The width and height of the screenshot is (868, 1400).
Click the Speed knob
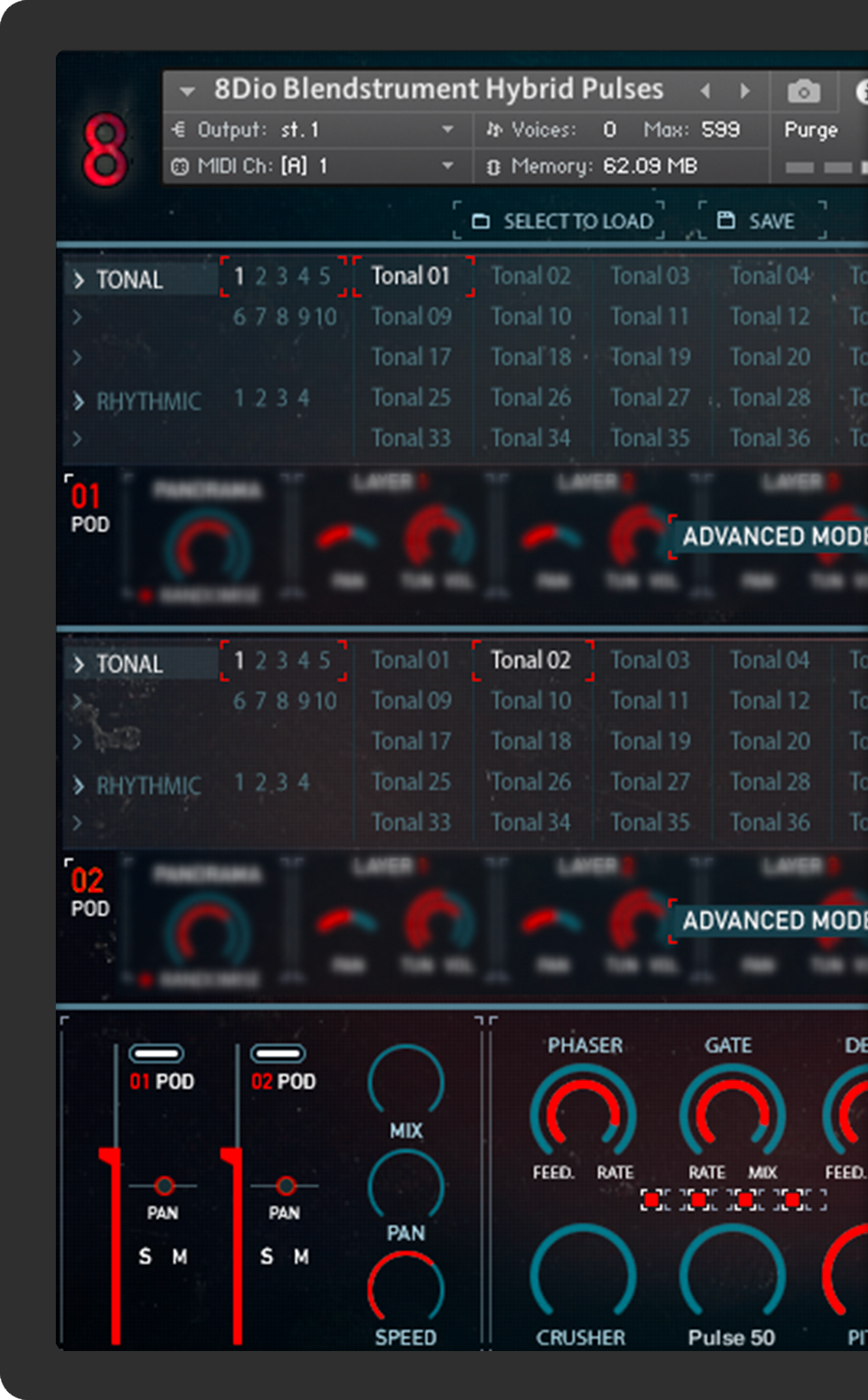tap(405, 1289)
